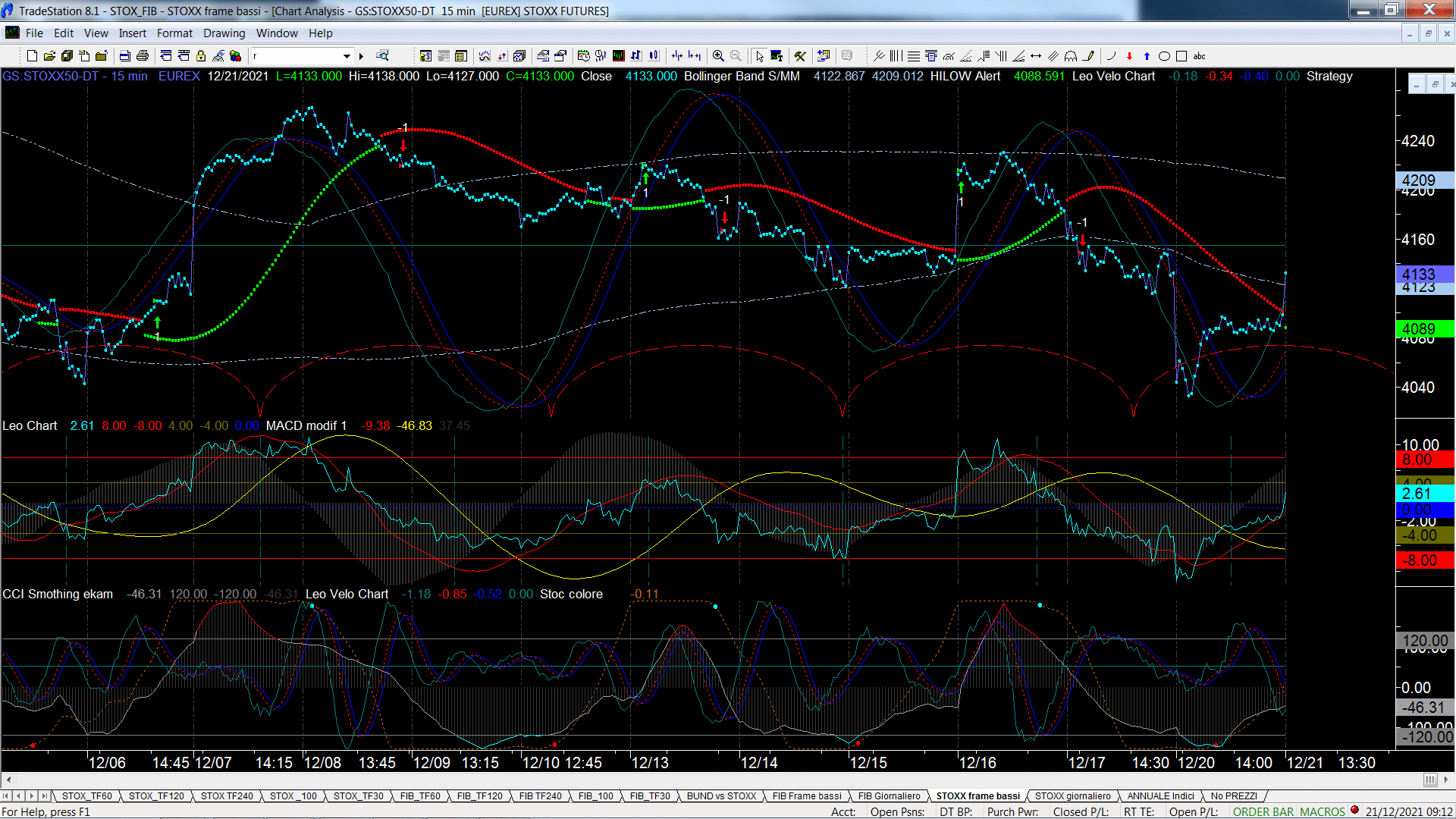Screen dimensions: 1456x819
Task: Select the red Down Arrow drawing tool
Action: pos(1129,55)
